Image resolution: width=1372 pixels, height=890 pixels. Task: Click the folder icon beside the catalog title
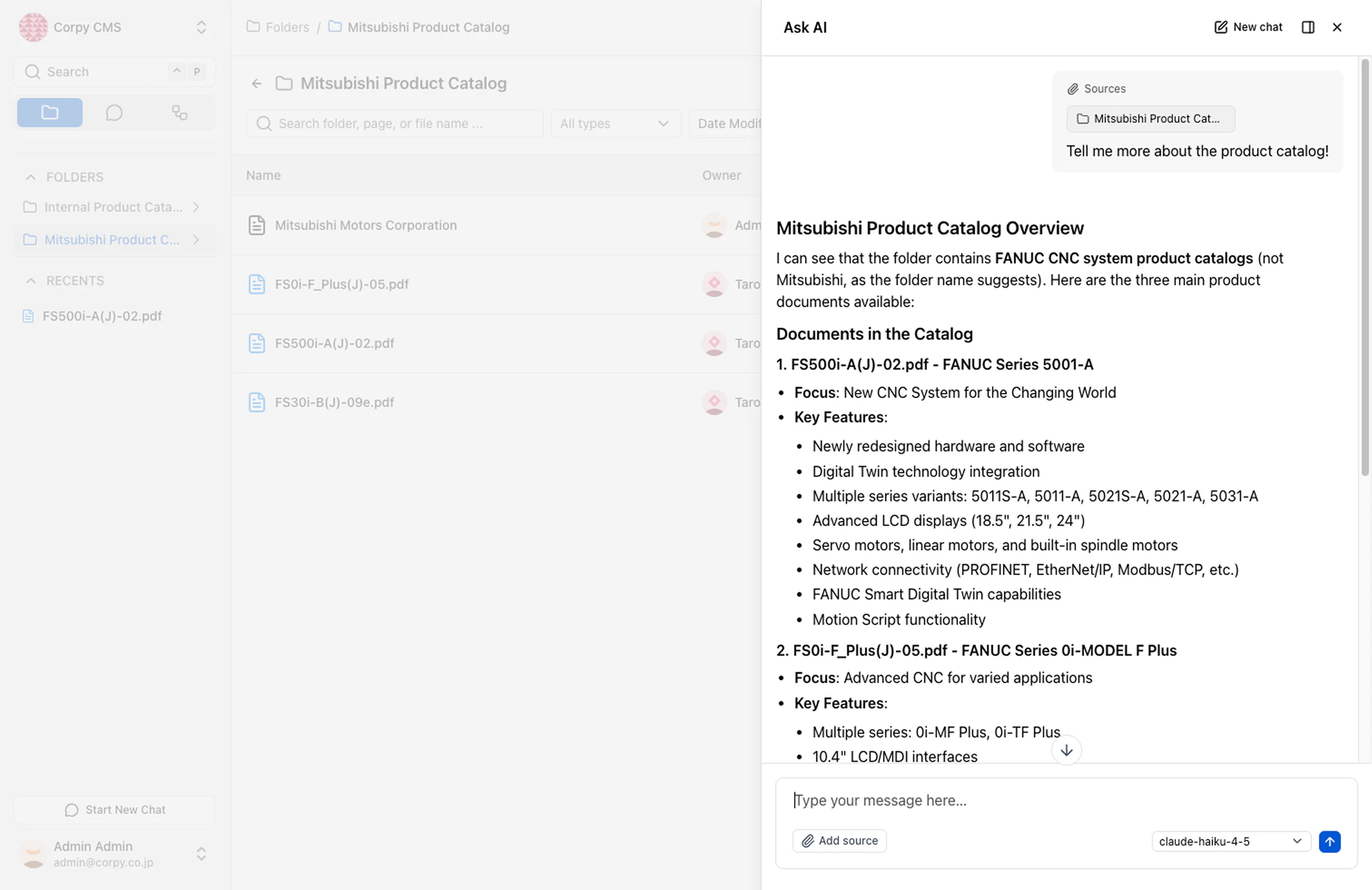[284, 84]
